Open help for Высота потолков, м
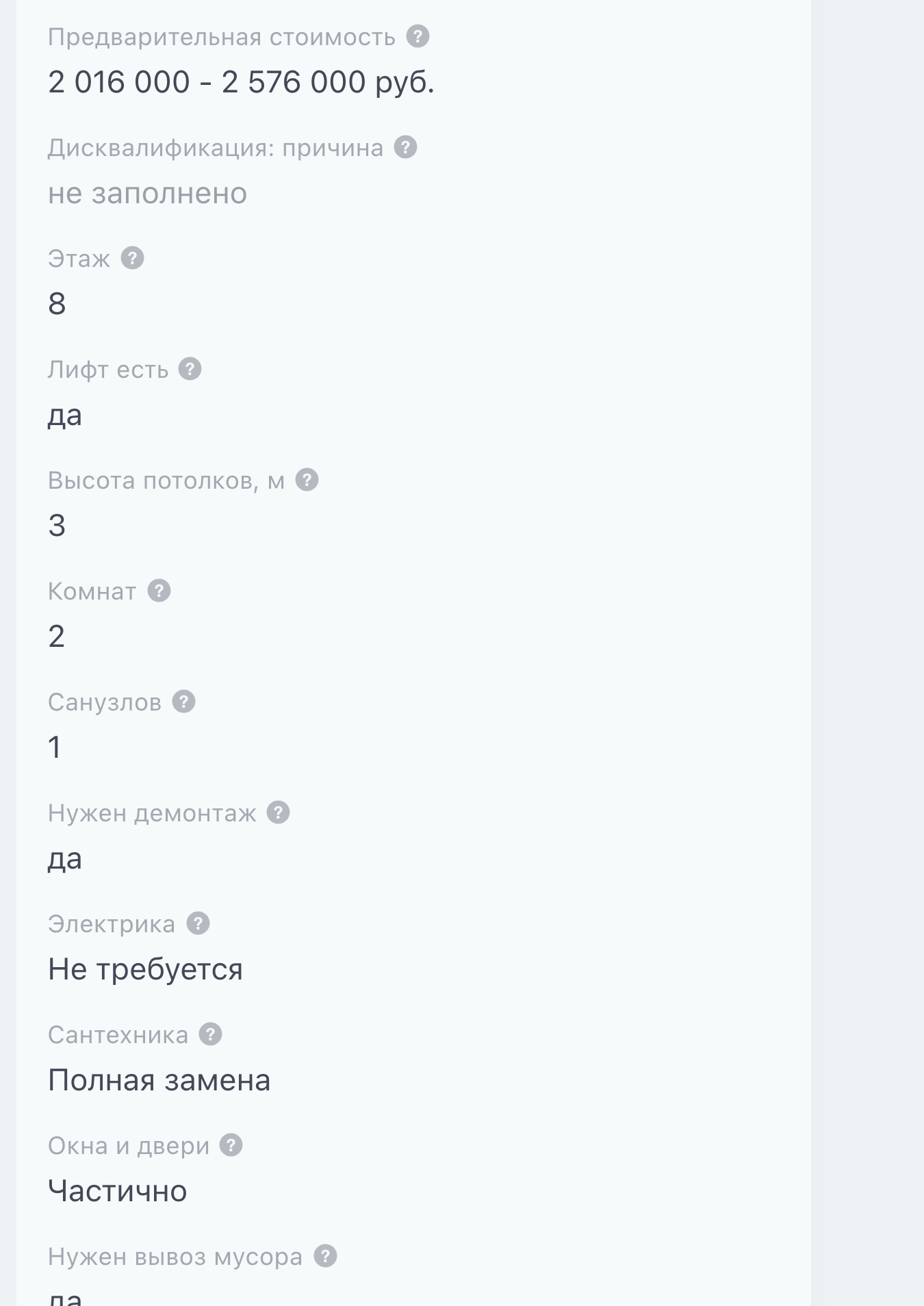 coord(307,480)
